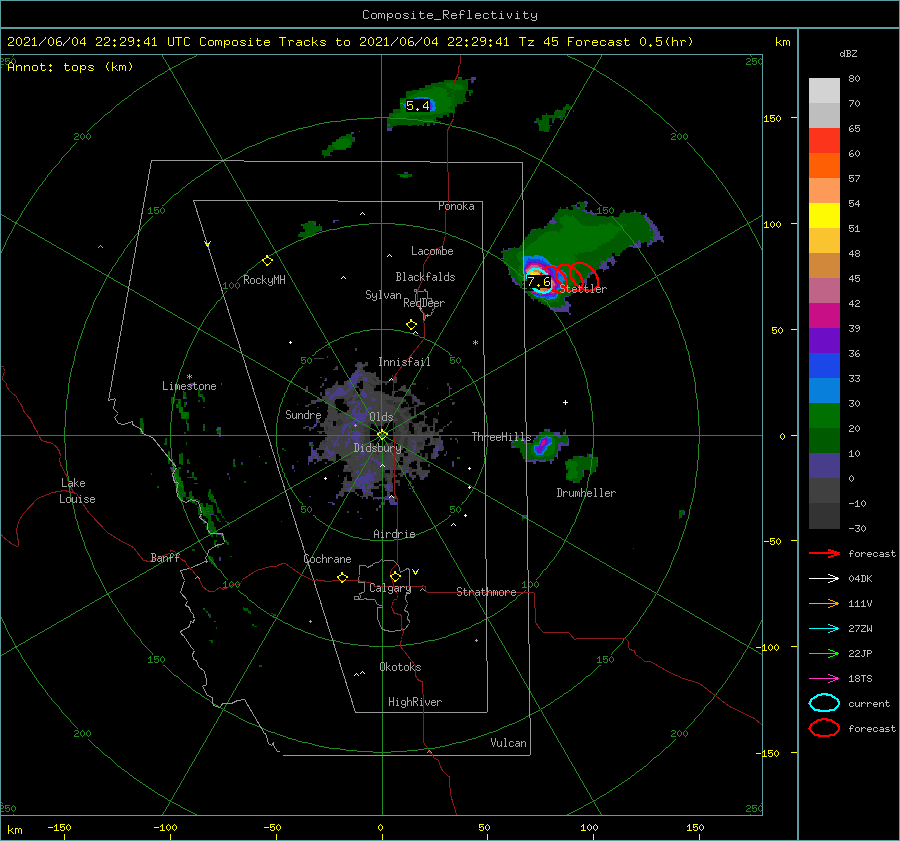Click the blue-purple storm core near ThreeHills
Viewport: 900px width, 841px height.
542,445
